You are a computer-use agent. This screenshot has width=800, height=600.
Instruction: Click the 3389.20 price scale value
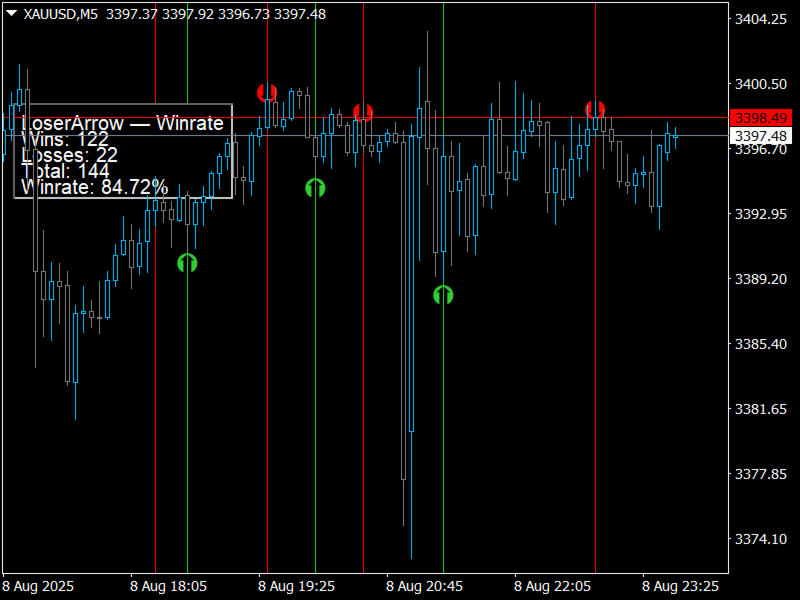tap(760, 279)
